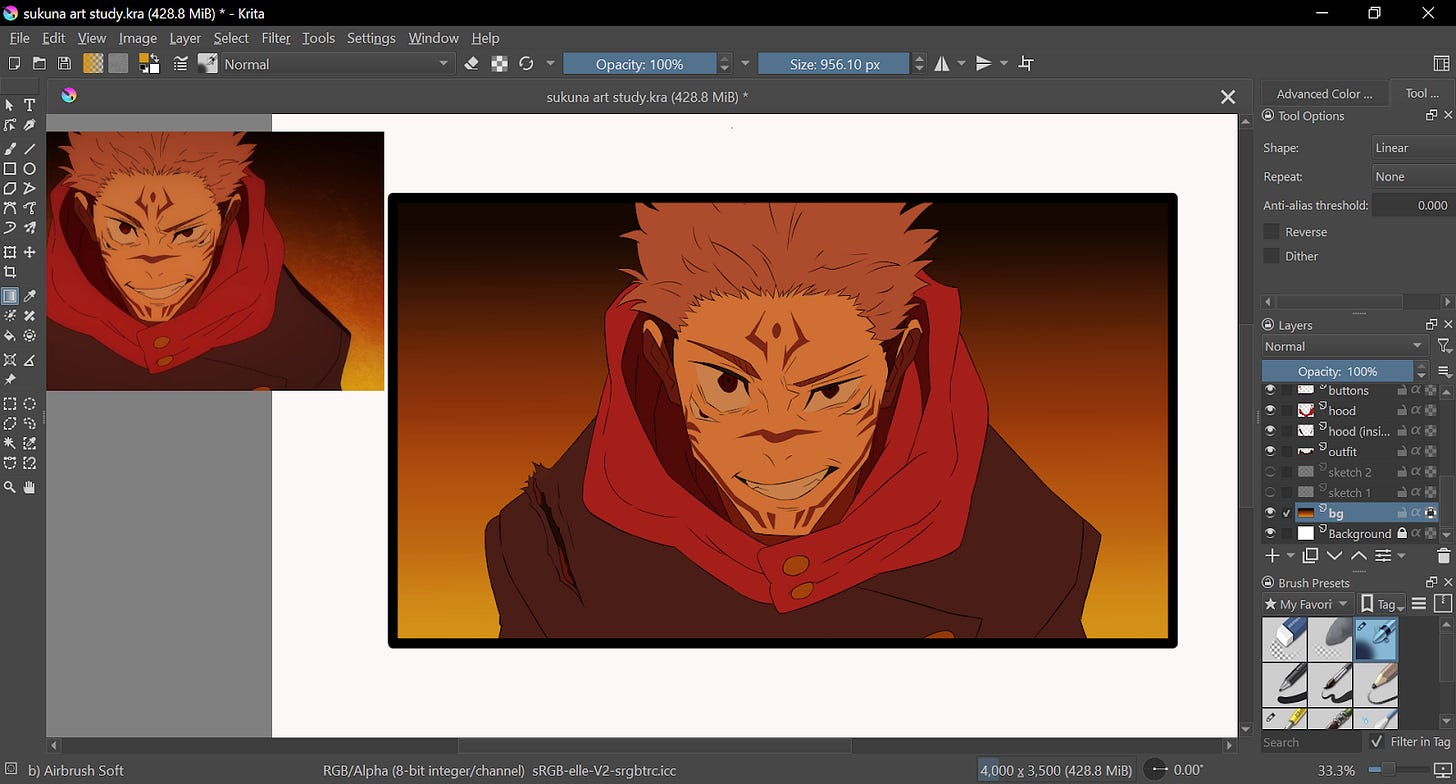Image resolution: width=1456 pixels, height=784 pixels.
Task: Open the gradient Shape Linear dropdown
Action: (1413, 148)
